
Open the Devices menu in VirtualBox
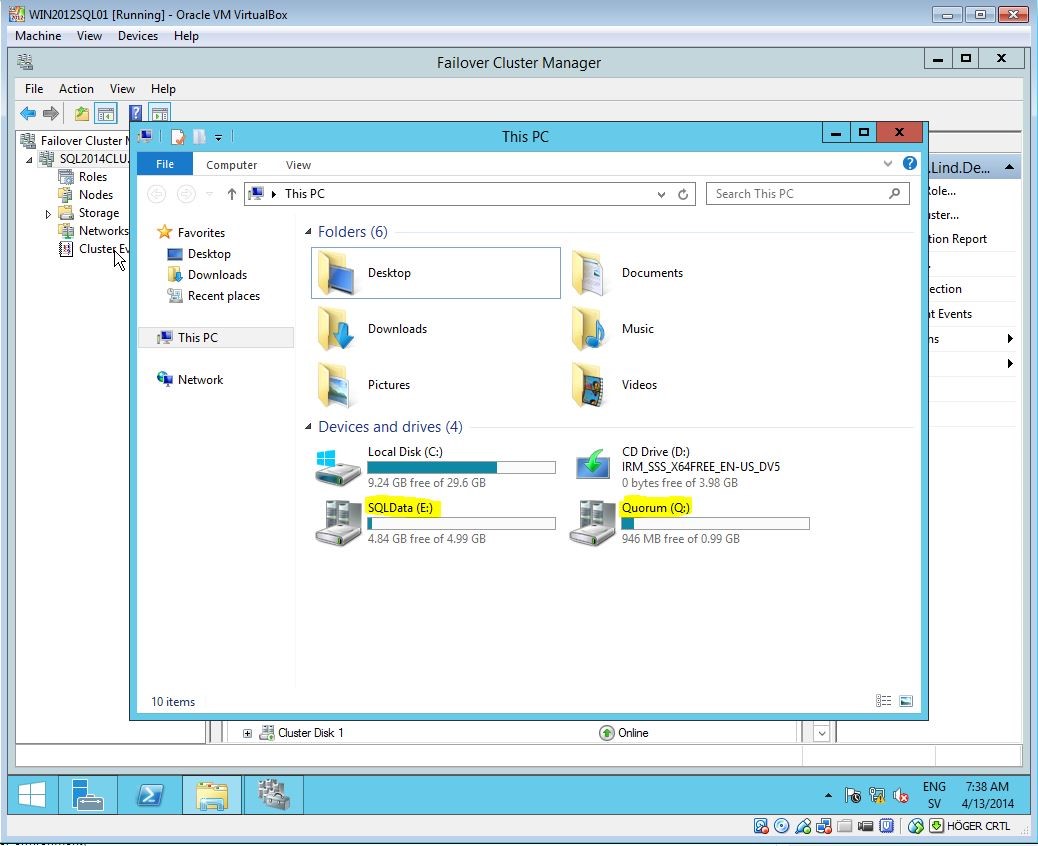[x=137, y=36]
